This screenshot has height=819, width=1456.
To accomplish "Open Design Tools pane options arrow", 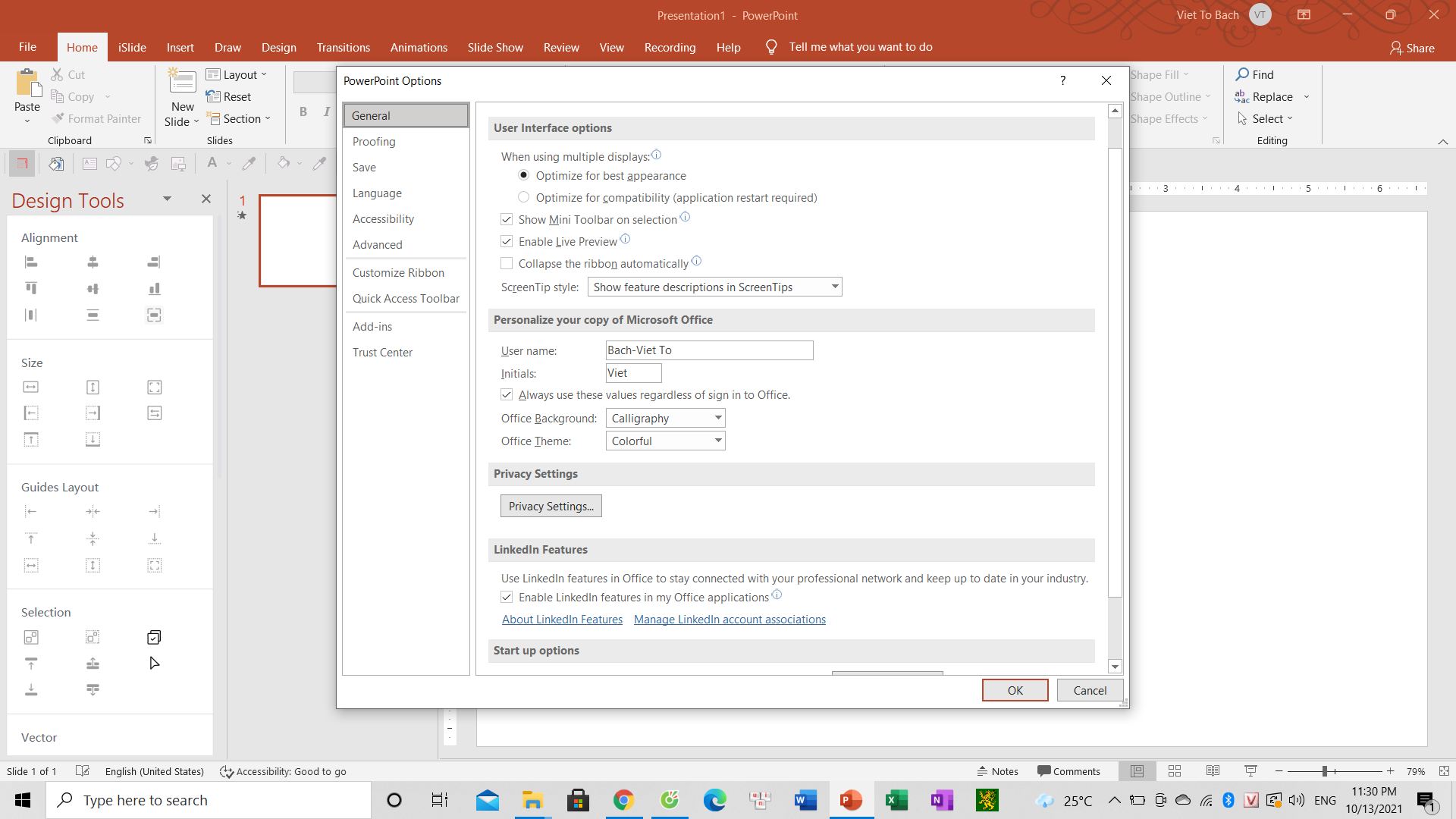I will click(x=167, y=199).
